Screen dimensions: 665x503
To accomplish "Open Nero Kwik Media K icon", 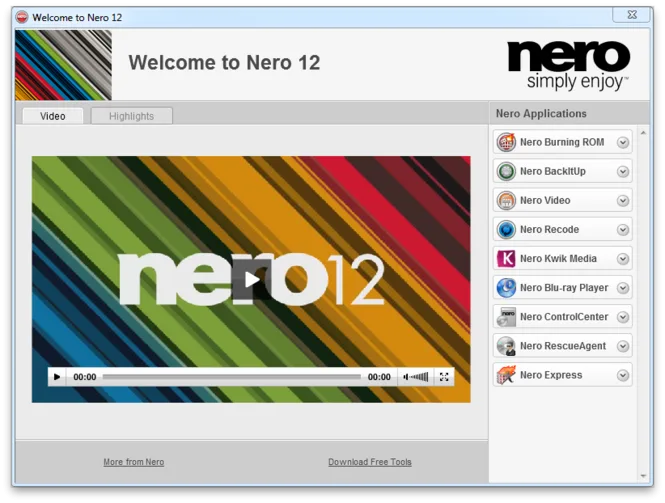I will (x=506, y=259).
